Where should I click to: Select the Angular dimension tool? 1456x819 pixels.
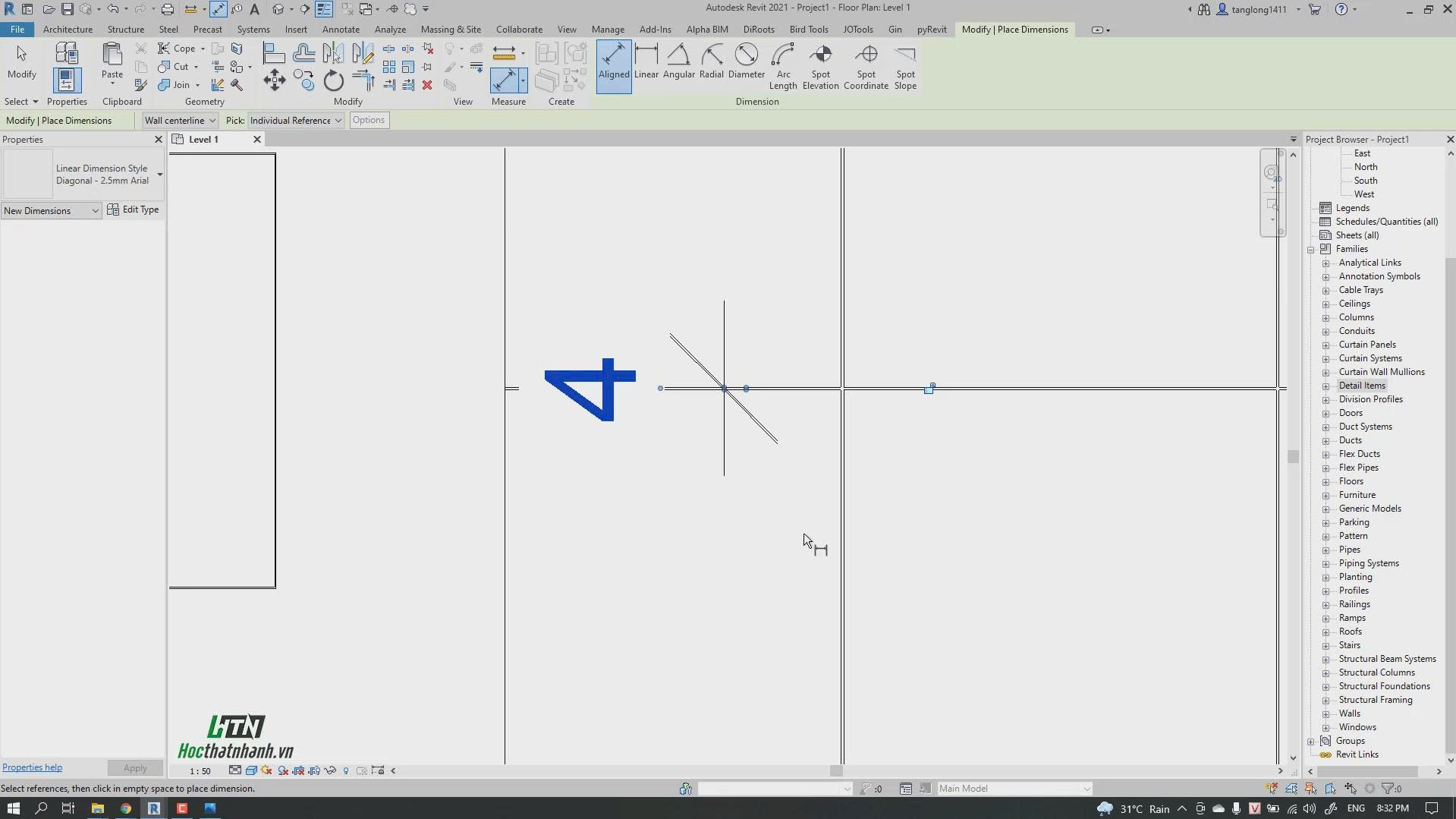click(x=678, y=65)
